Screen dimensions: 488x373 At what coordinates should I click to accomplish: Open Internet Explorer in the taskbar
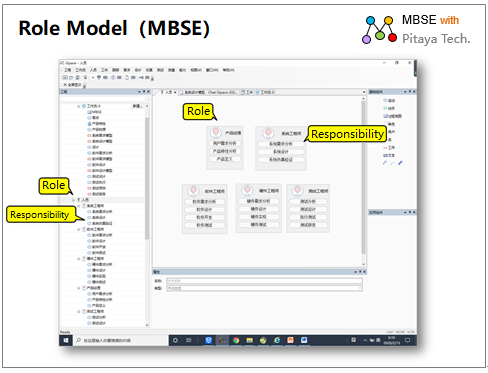tap(277, 340)
